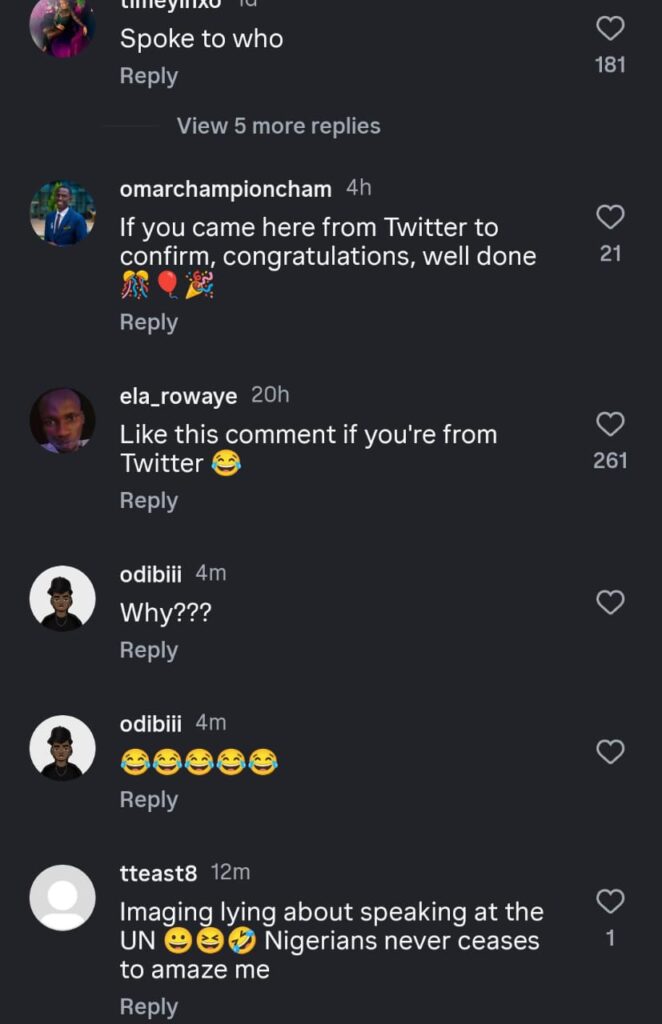This screenshot has height=1024, width=662.
Task: Tap odibiii's avatar beside "Why???"
Action: [x=62, y=599]
